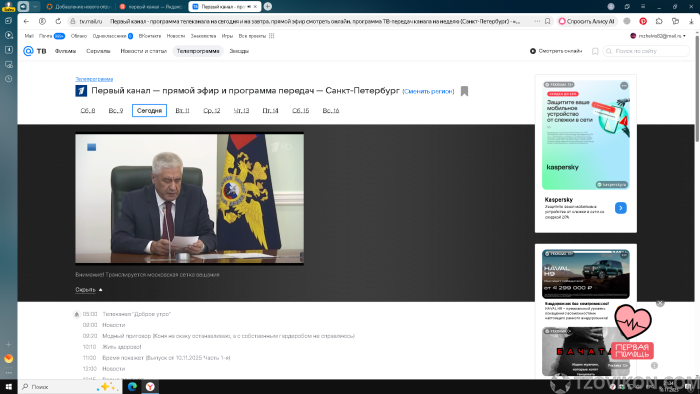Open the 'Фильмы' menu item
This screenshot has height=394, width=700.
65,51
